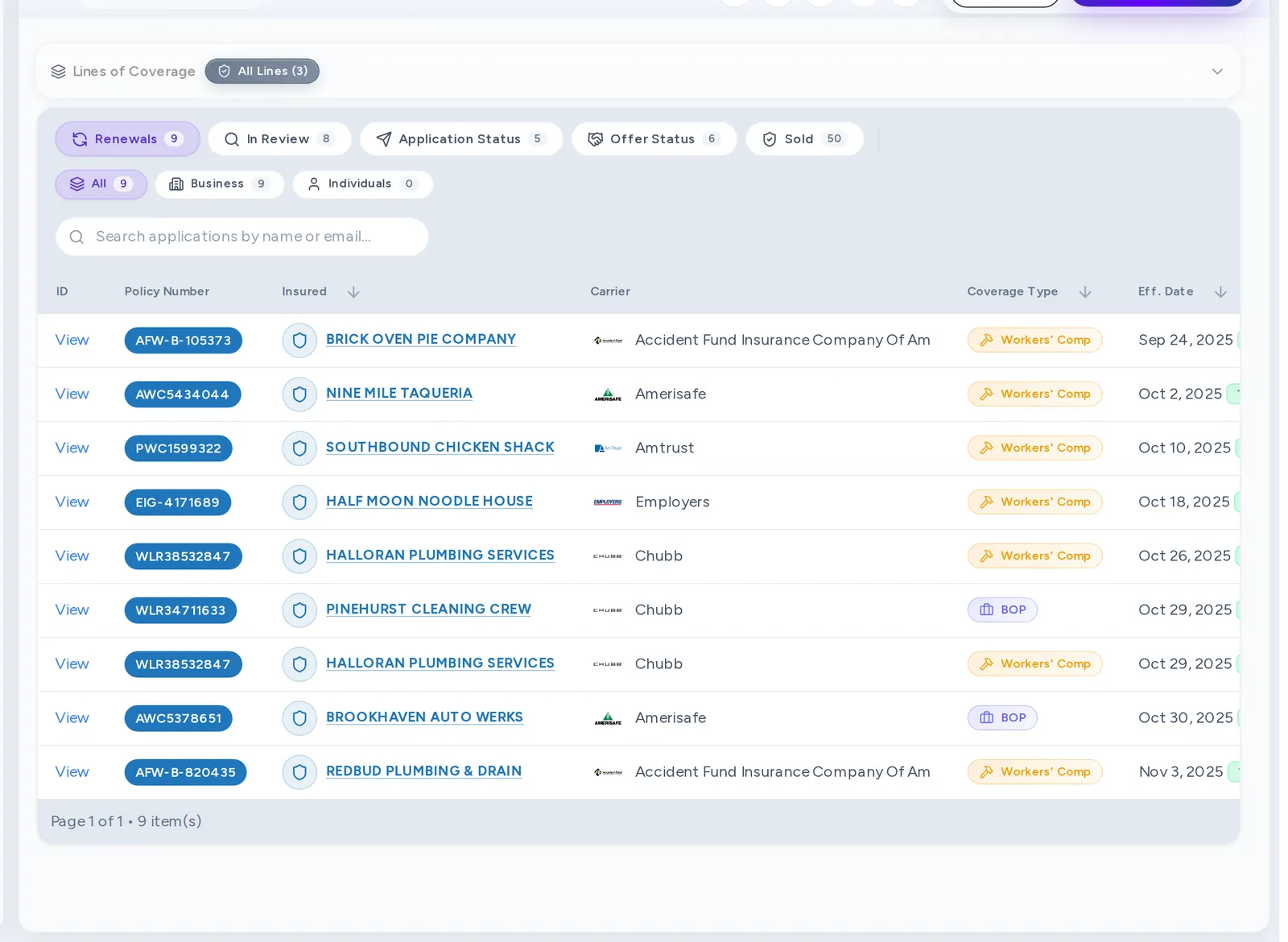1288x942 pixels.
Task: Switch to the In Review tab
Action: point(279,139)
